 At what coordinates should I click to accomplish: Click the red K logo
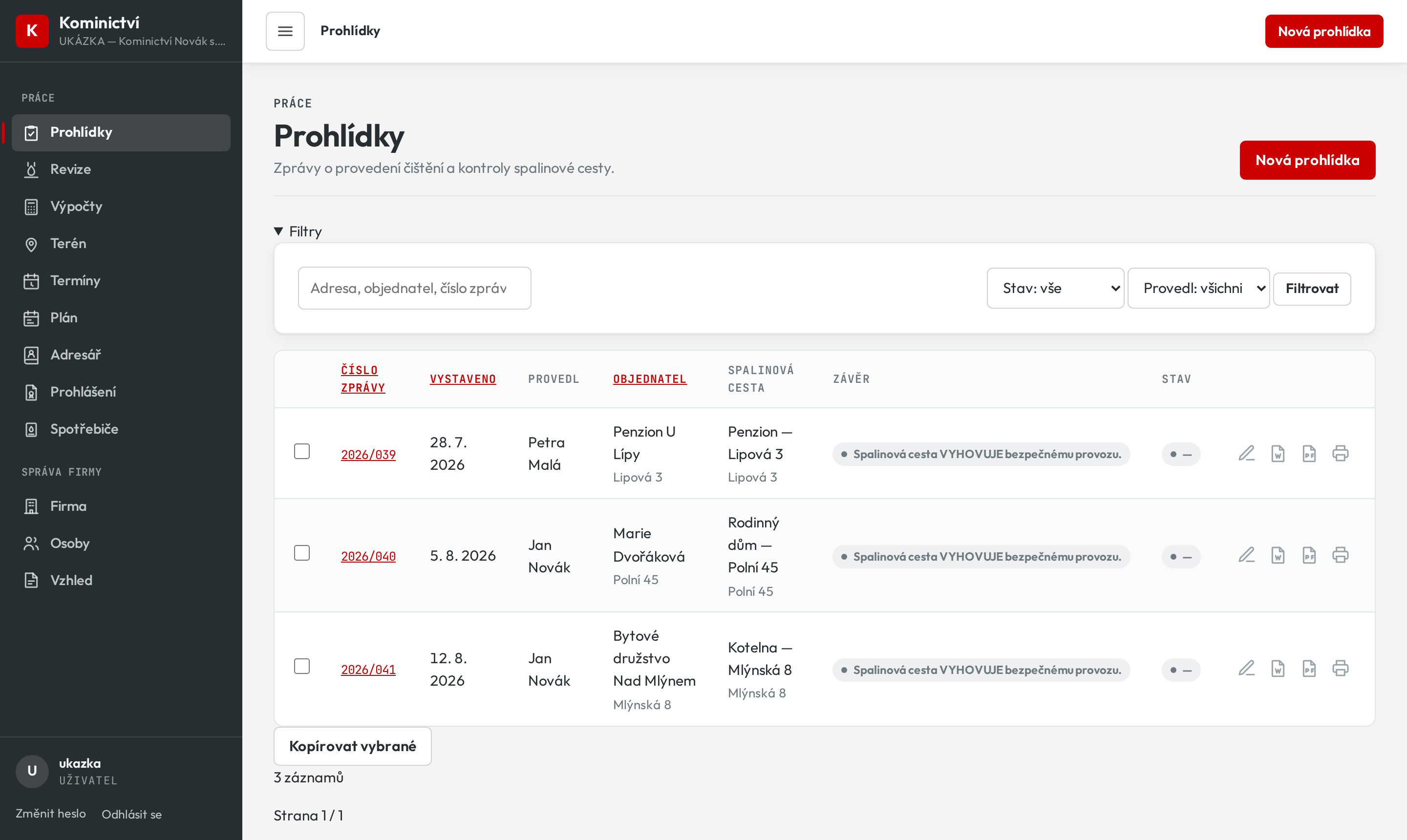32,31
